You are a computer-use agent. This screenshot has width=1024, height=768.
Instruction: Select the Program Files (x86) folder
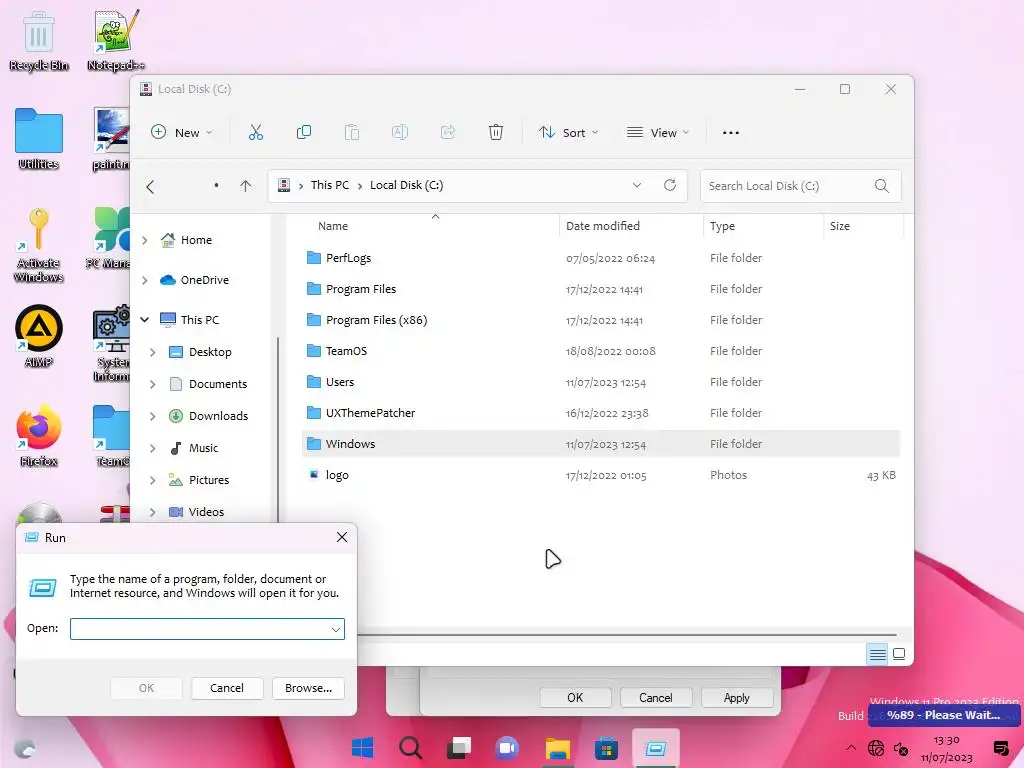[601, 320]
